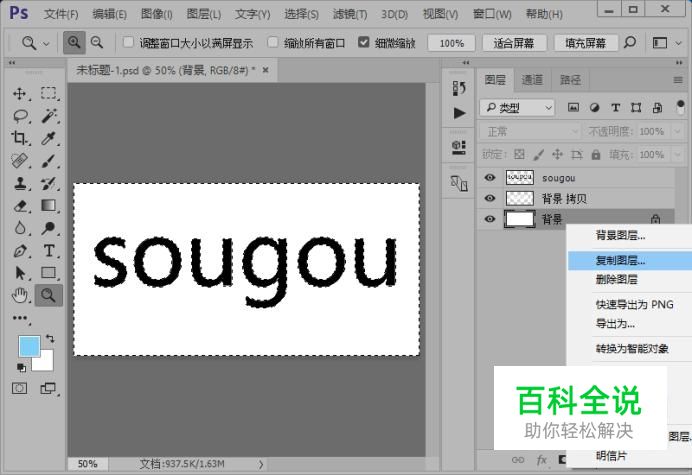
Task: Select the Move tool
Action: point(19,94)
